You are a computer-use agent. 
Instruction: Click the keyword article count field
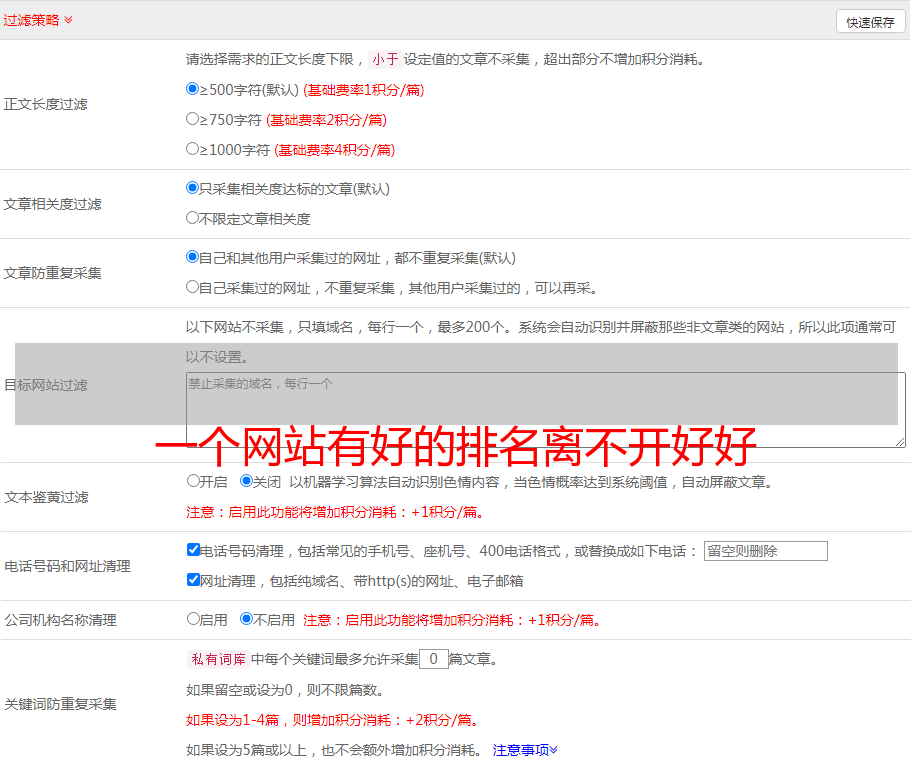tap(434, 659)
